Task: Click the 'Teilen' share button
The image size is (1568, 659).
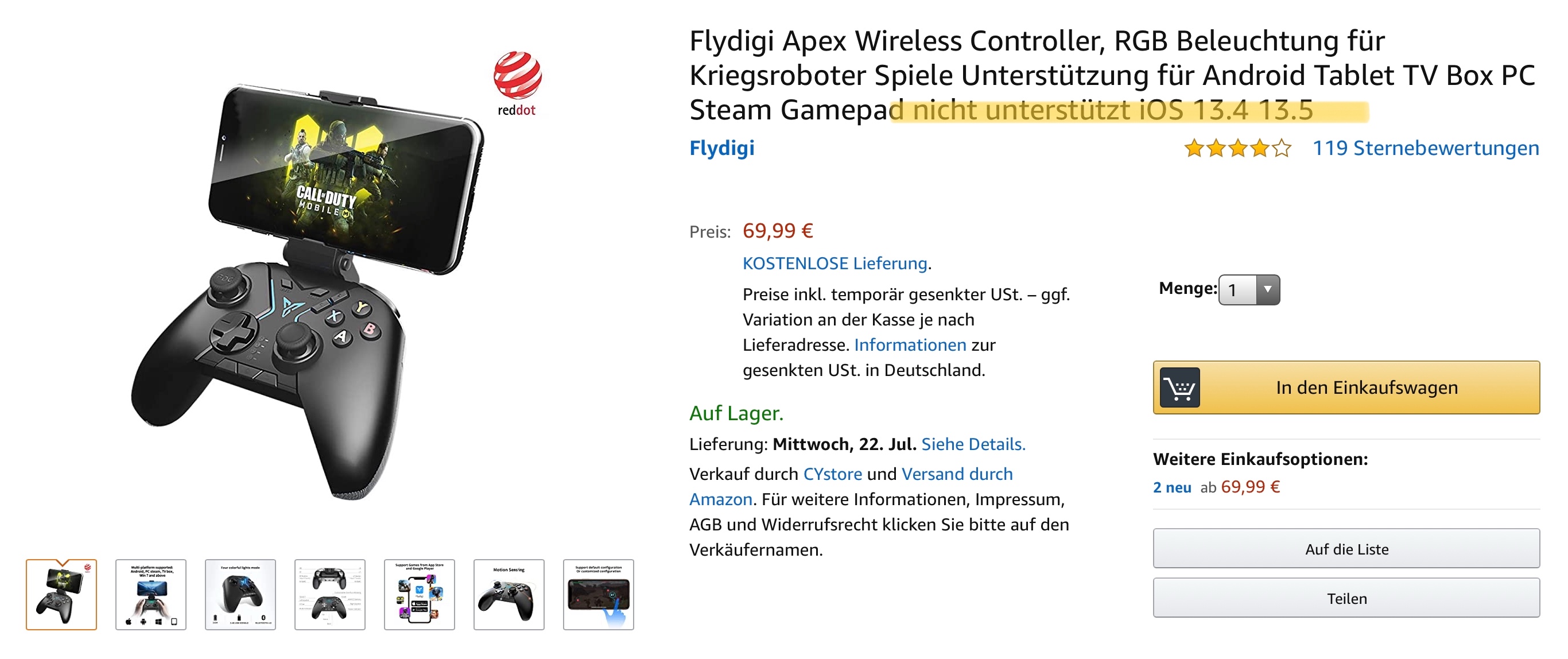Action: (x=1346, y=598)
